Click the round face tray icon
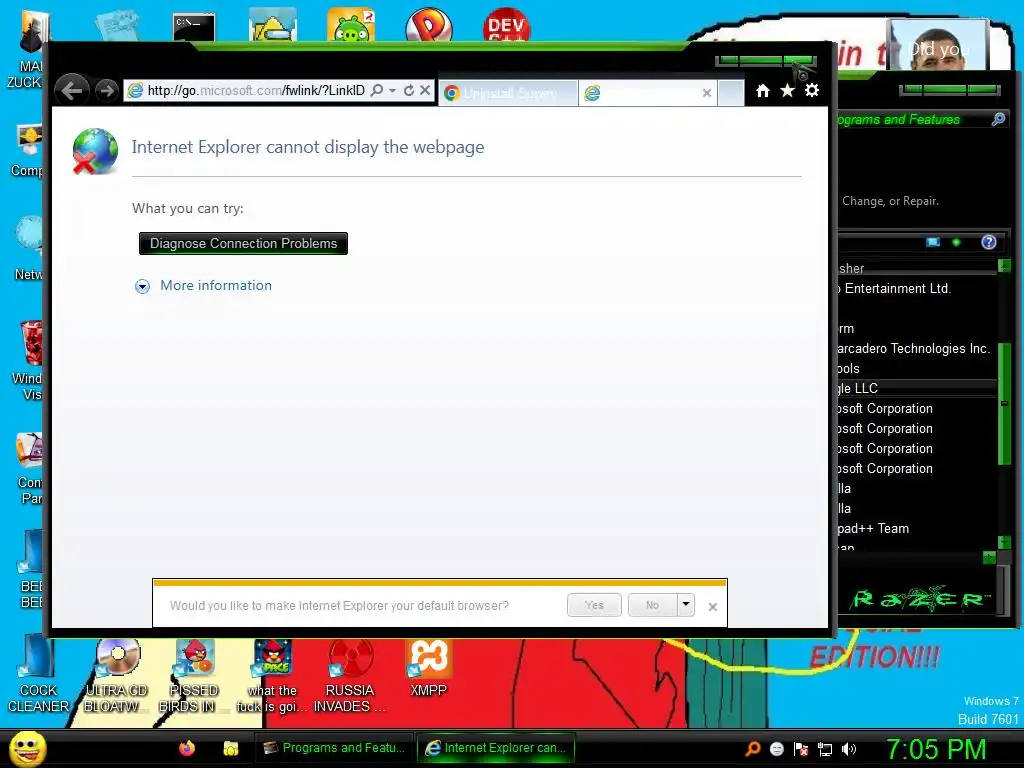 (776, 748)
